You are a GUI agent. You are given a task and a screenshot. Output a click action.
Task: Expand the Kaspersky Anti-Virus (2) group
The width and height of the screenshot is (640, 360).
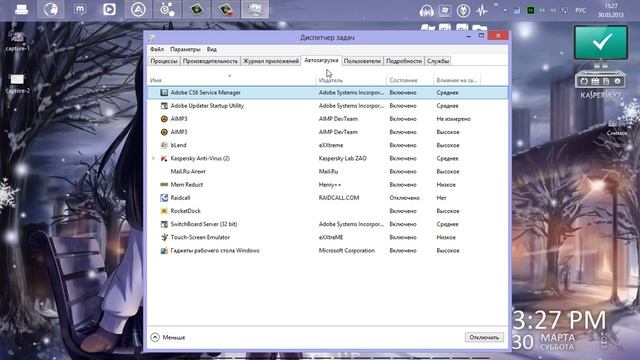(153, 158)
